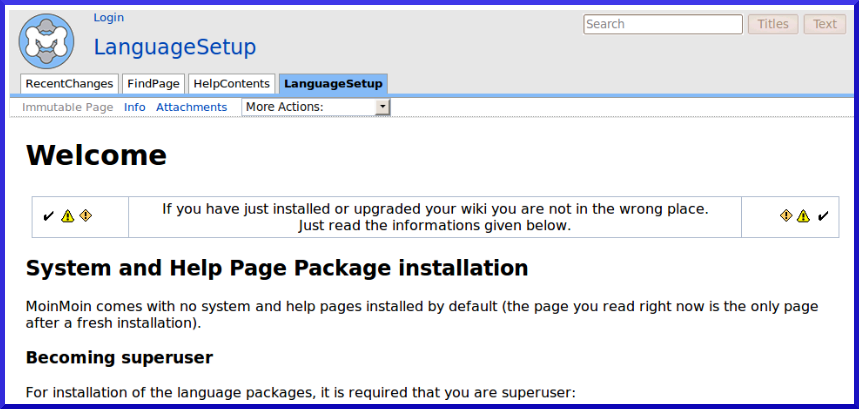Click the yellow warning triangle in left cell
The width and height of the screenshot is (859, 409).
pos(67,216)
